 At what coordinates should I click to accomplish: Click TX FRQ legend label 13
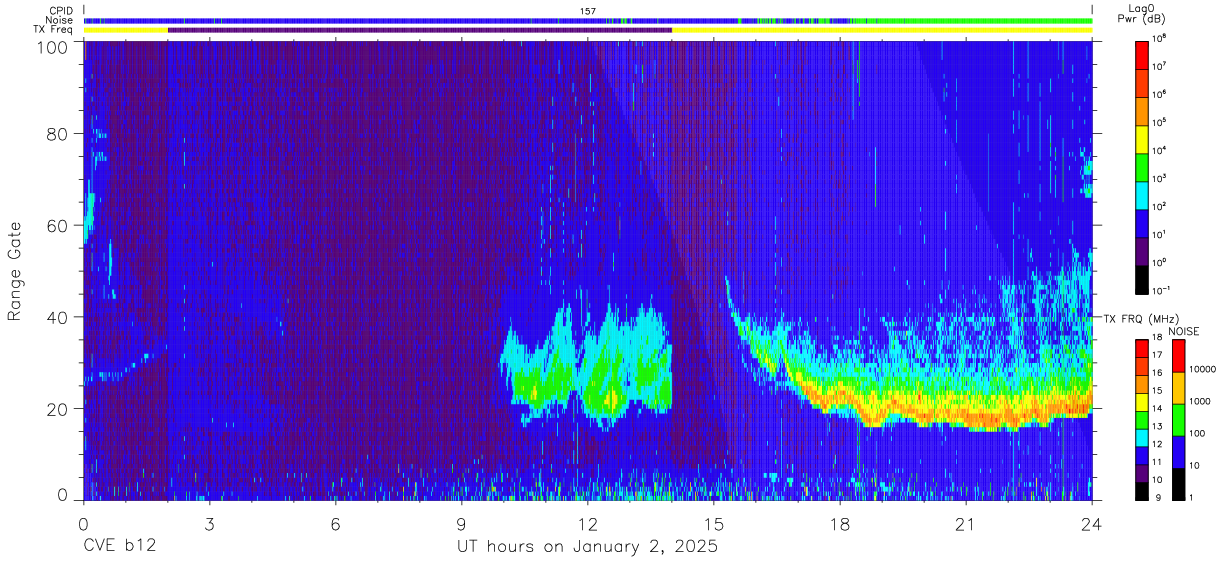1157,427
